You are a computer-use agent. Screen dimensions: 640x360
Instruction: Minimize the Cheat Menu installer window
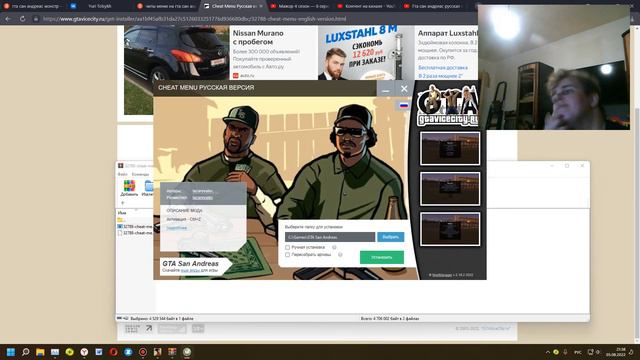point(386,89)
